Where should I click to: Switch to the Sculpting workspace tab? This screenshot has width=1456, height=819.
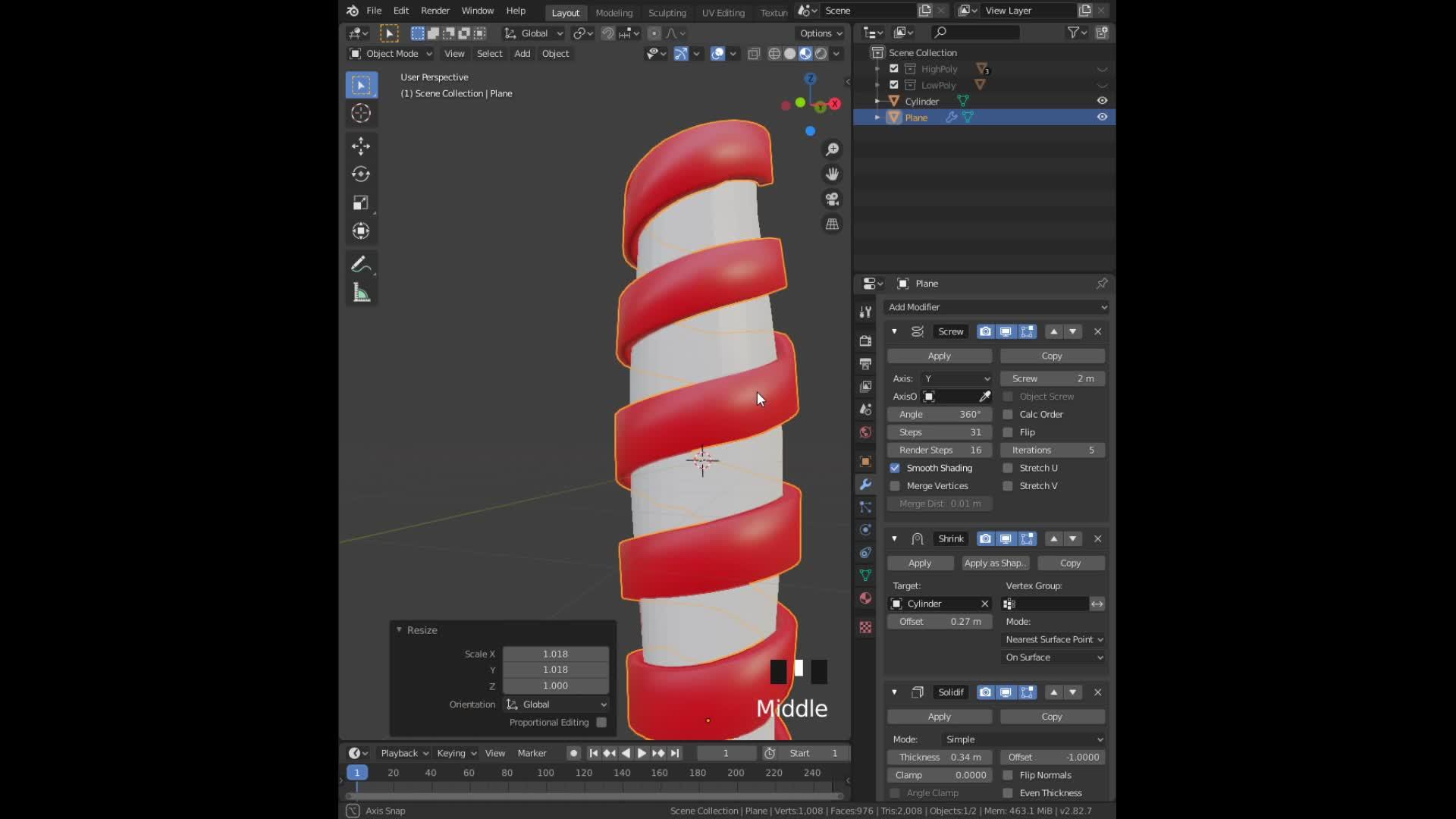(667, 13)
